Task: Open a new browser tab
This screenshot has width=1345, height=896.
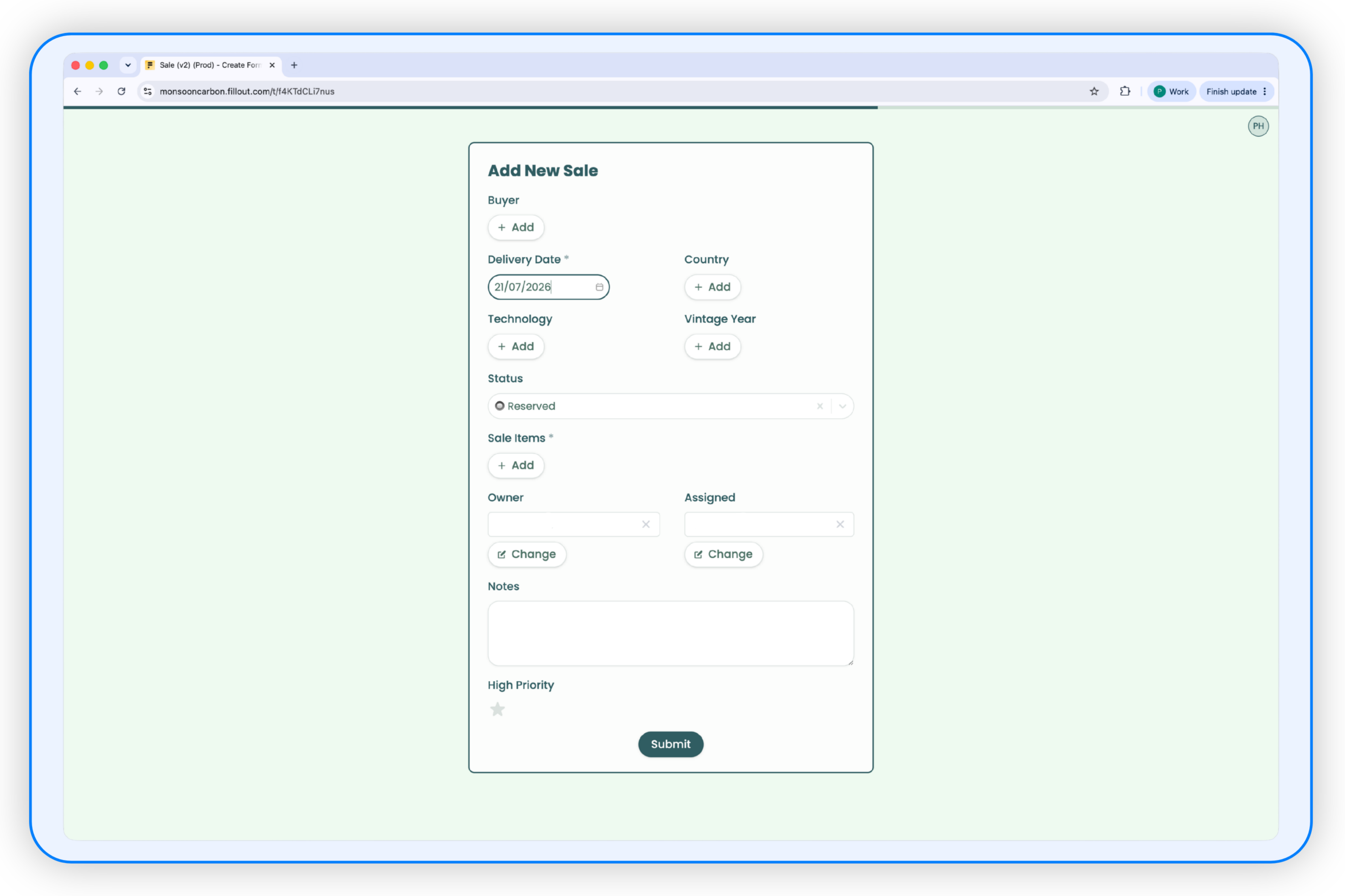Action: tap(294, 65)
